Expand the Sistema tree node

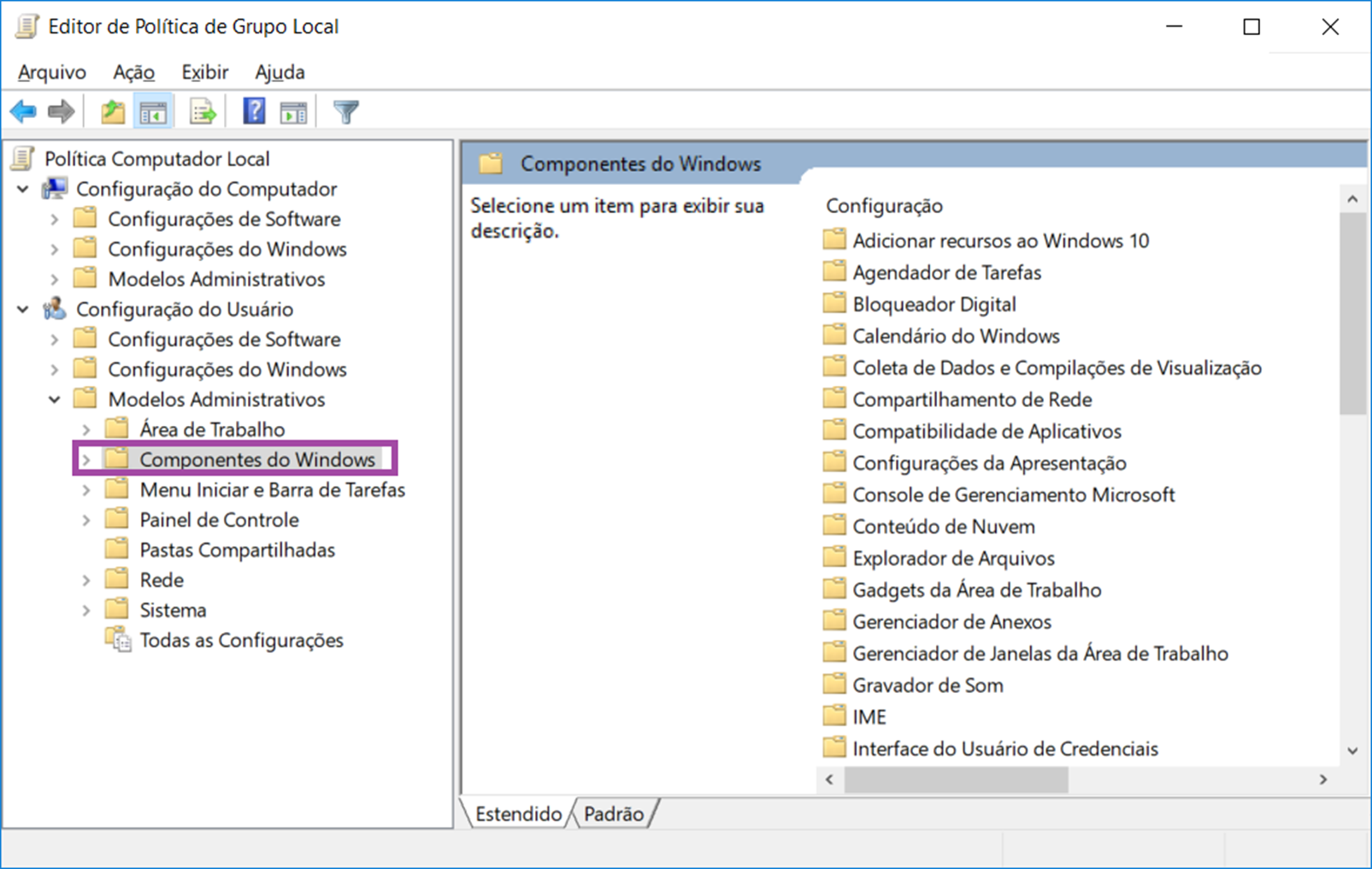click(86, 611)
